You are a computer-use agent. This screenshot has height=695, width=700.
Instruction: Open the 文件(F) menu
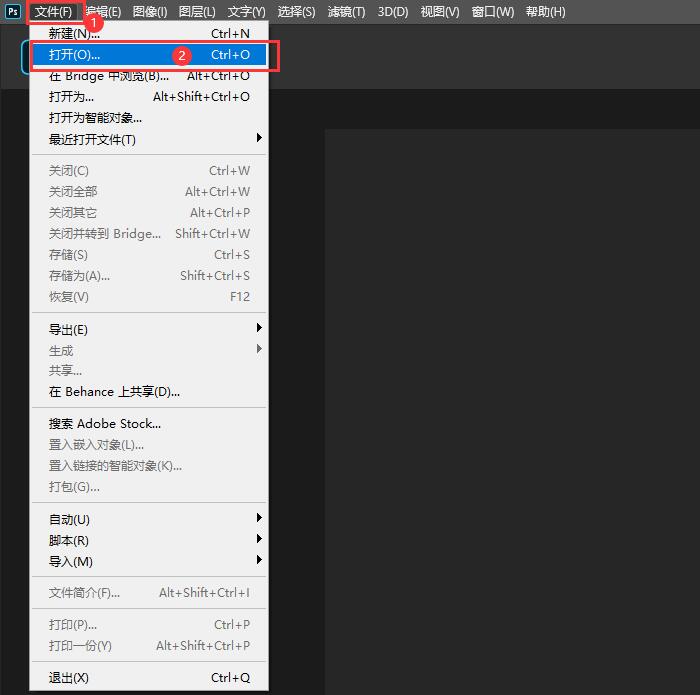pyautogui.click(x=54, y=12)
